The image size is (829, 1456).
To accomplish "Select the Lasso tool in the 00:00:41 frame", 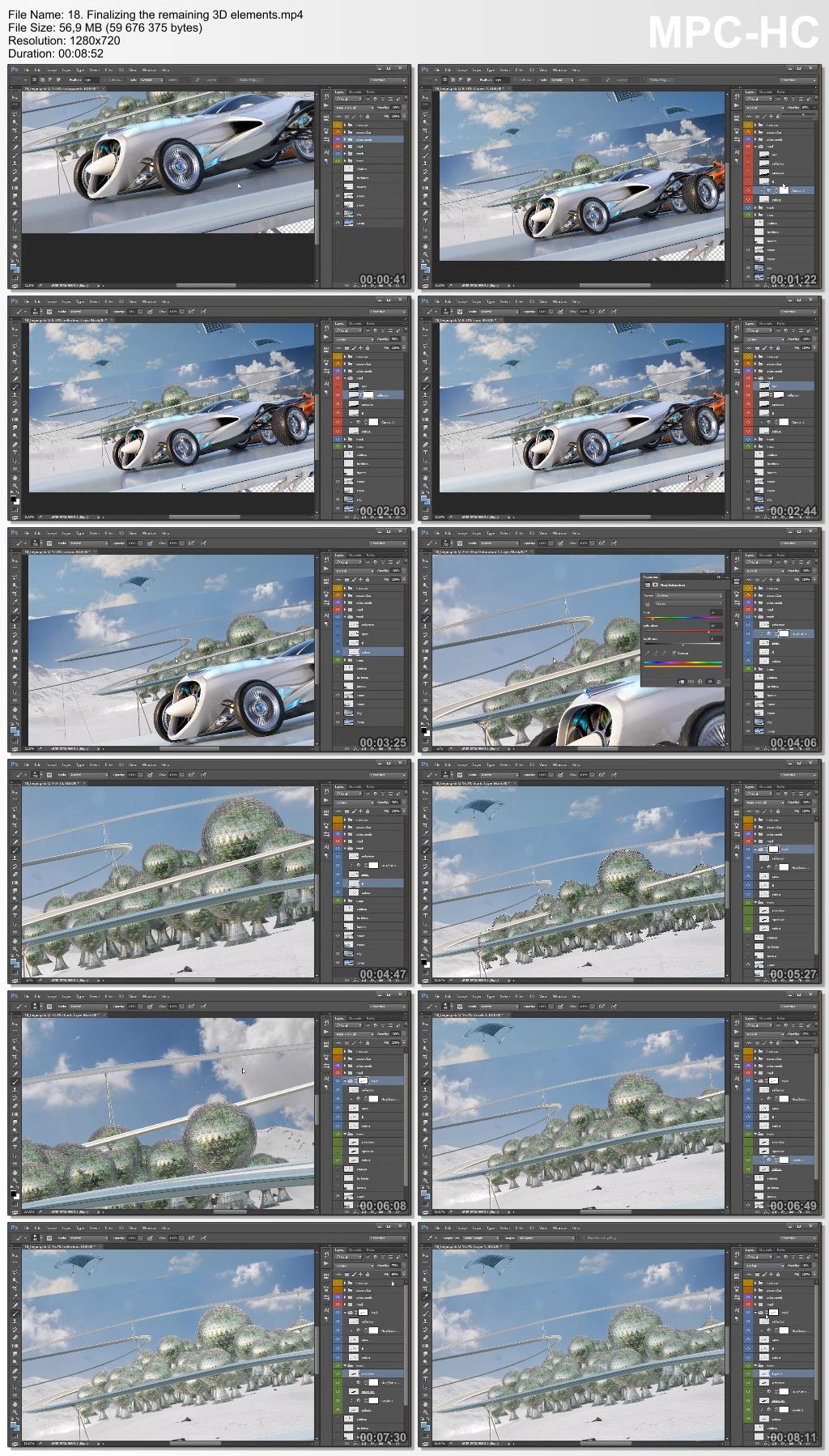I will click(x=15, y=114).
